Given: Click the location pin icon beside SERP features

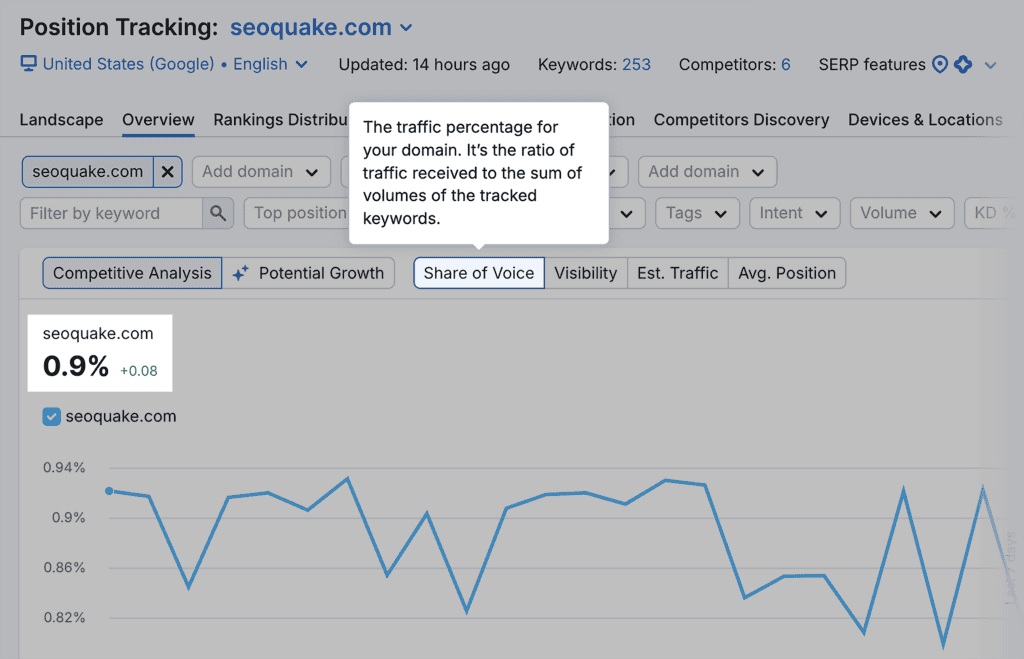Looking at the screenshot, I should point(939,64).
